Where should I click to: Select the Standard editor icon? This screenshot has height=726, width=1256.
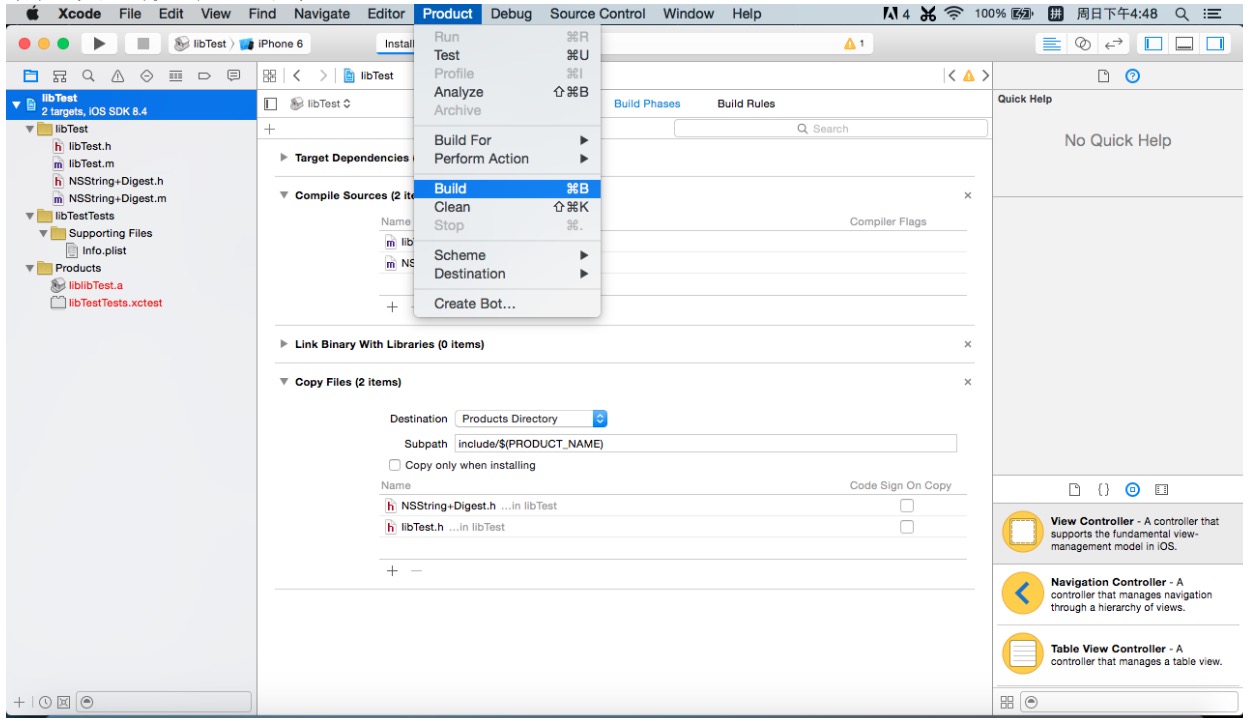1051,44
